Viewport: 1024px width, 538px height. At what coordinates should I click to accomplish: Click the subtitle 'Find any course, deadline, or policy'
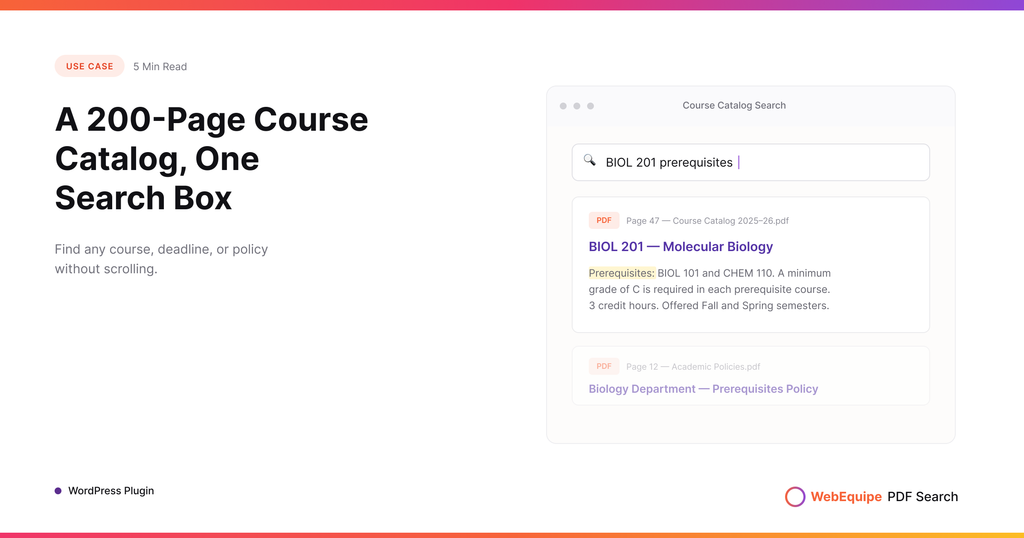coord(161,249)
